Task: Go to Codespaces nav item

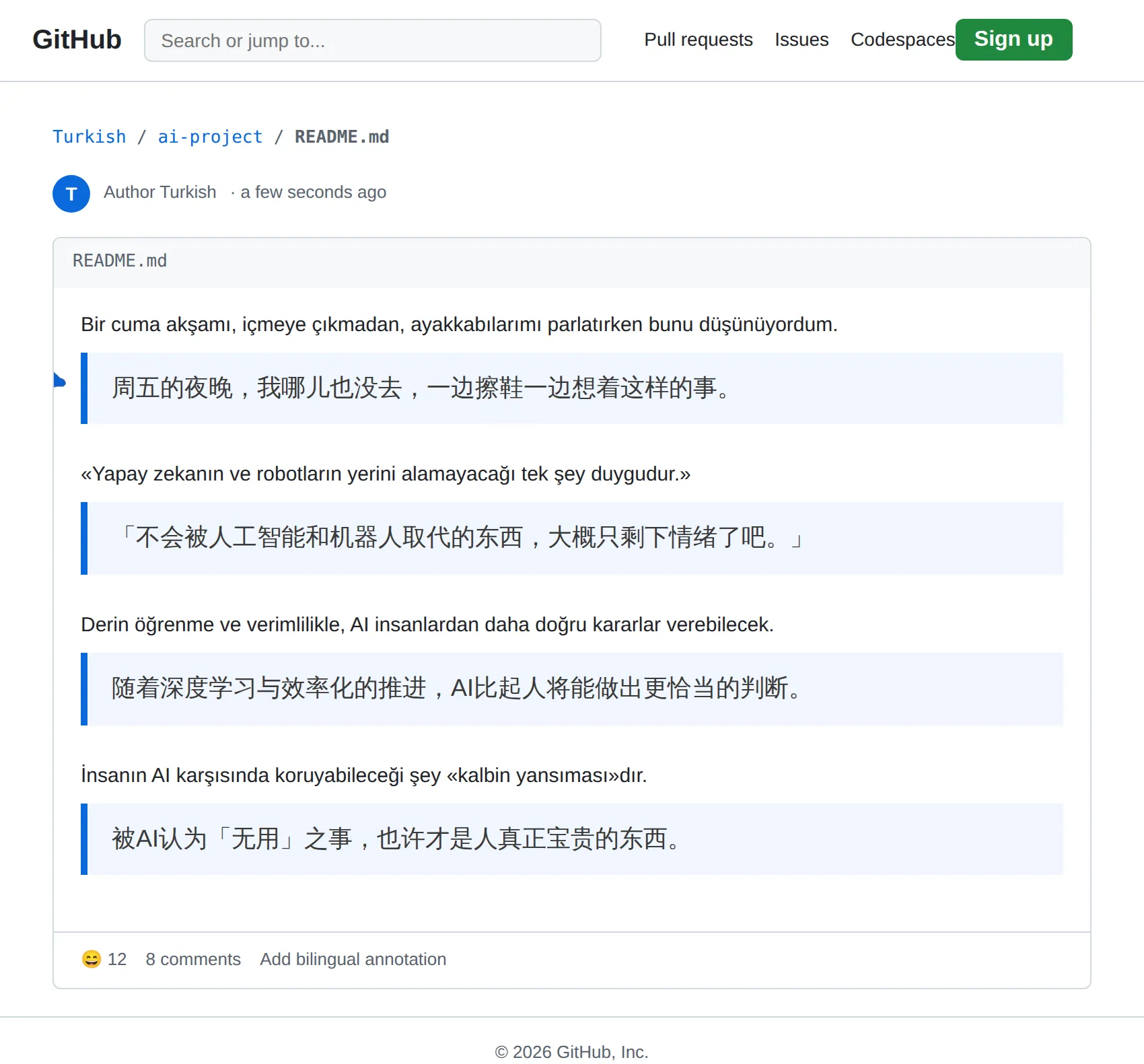Action: pyautogui.click(x=902, y=40)
